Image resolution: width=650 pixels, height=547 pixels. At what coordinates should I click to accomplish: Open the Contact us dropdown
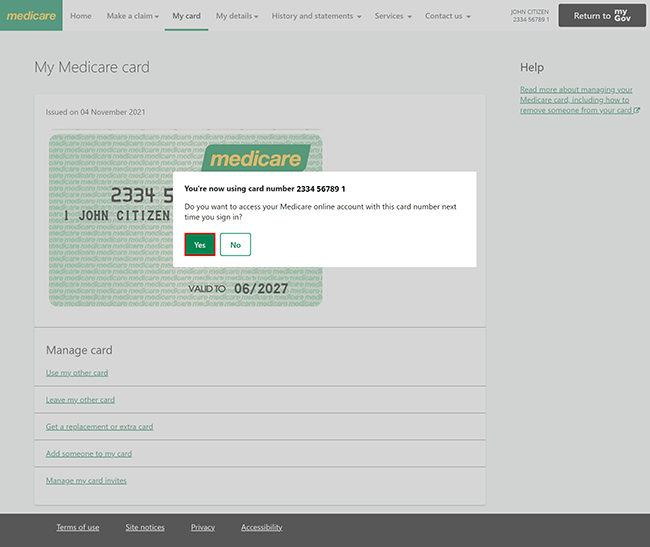(x=447, y=16)
